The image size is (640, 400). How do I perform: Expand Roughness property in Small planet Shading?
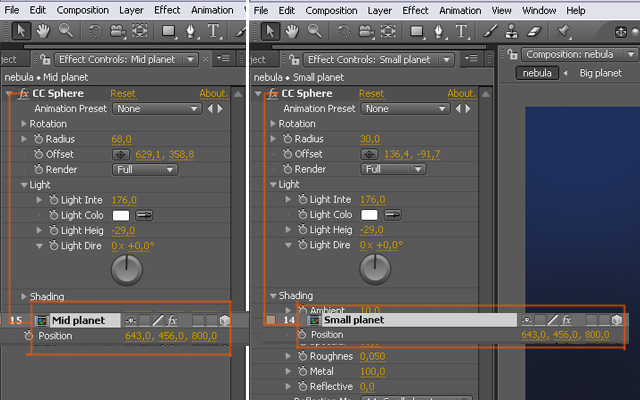pyautogui.click(x=288, y=356)
